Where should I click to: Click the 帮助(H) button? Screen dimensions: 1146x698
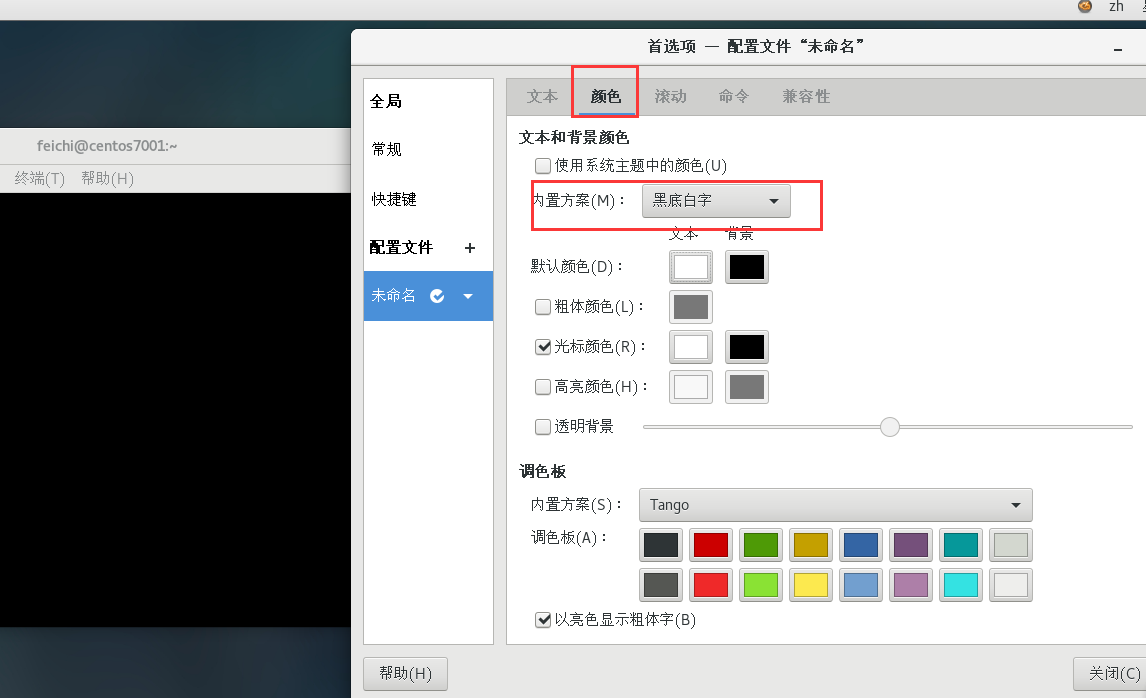[x=405, y=674]
